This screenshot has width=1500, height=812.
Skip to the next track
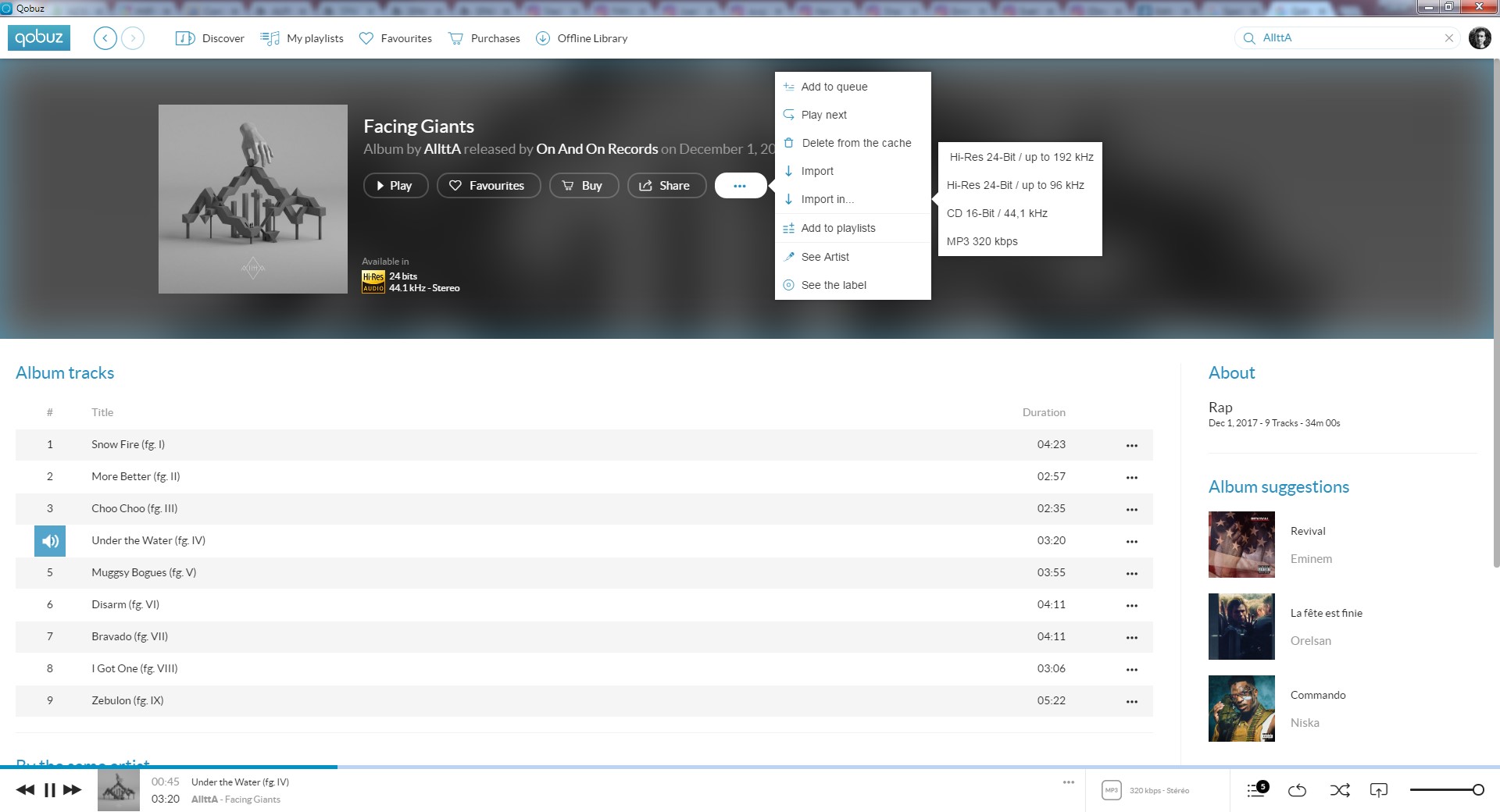(x=73, y=789)
